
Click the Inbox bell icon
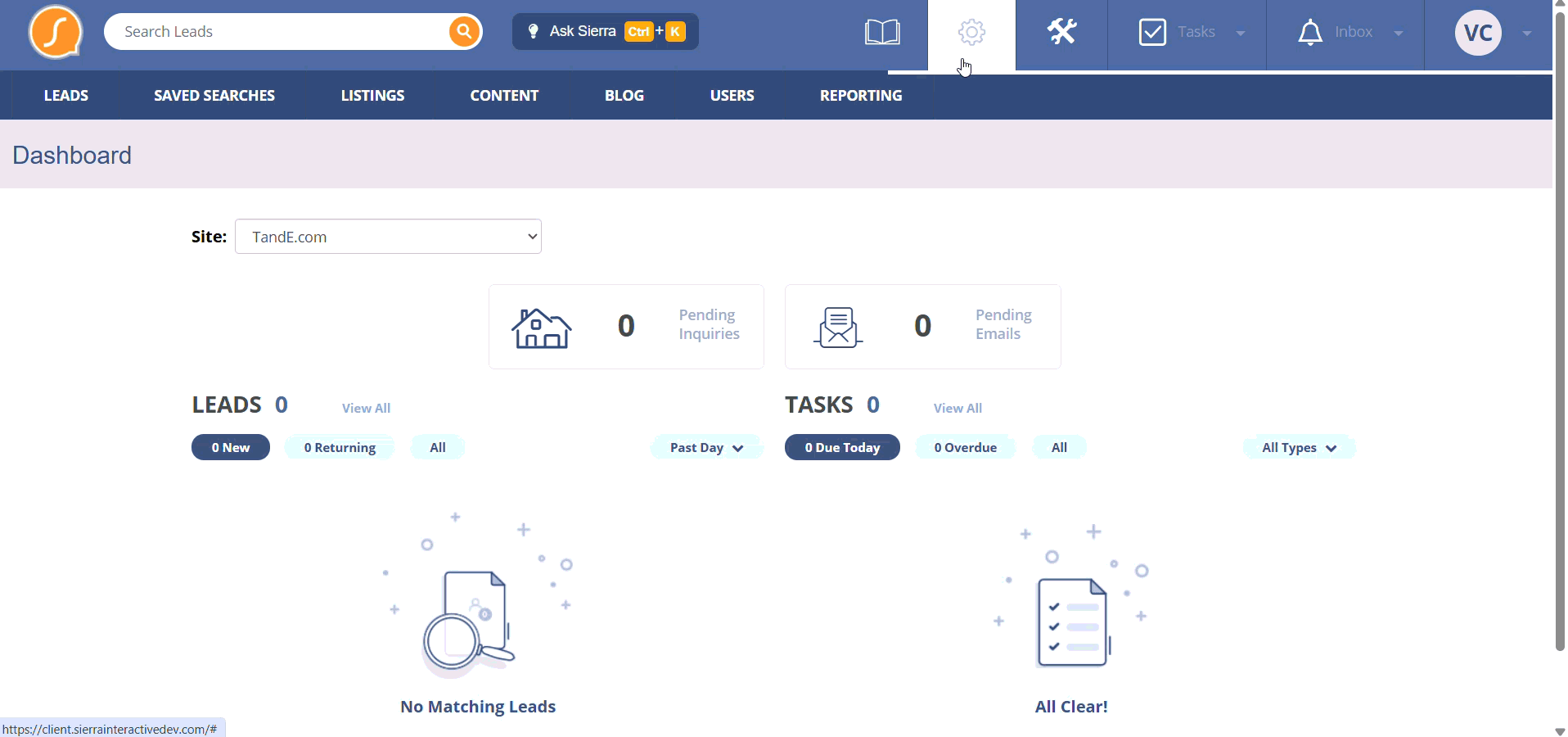pyautogui.click(x=1310, y=32)
